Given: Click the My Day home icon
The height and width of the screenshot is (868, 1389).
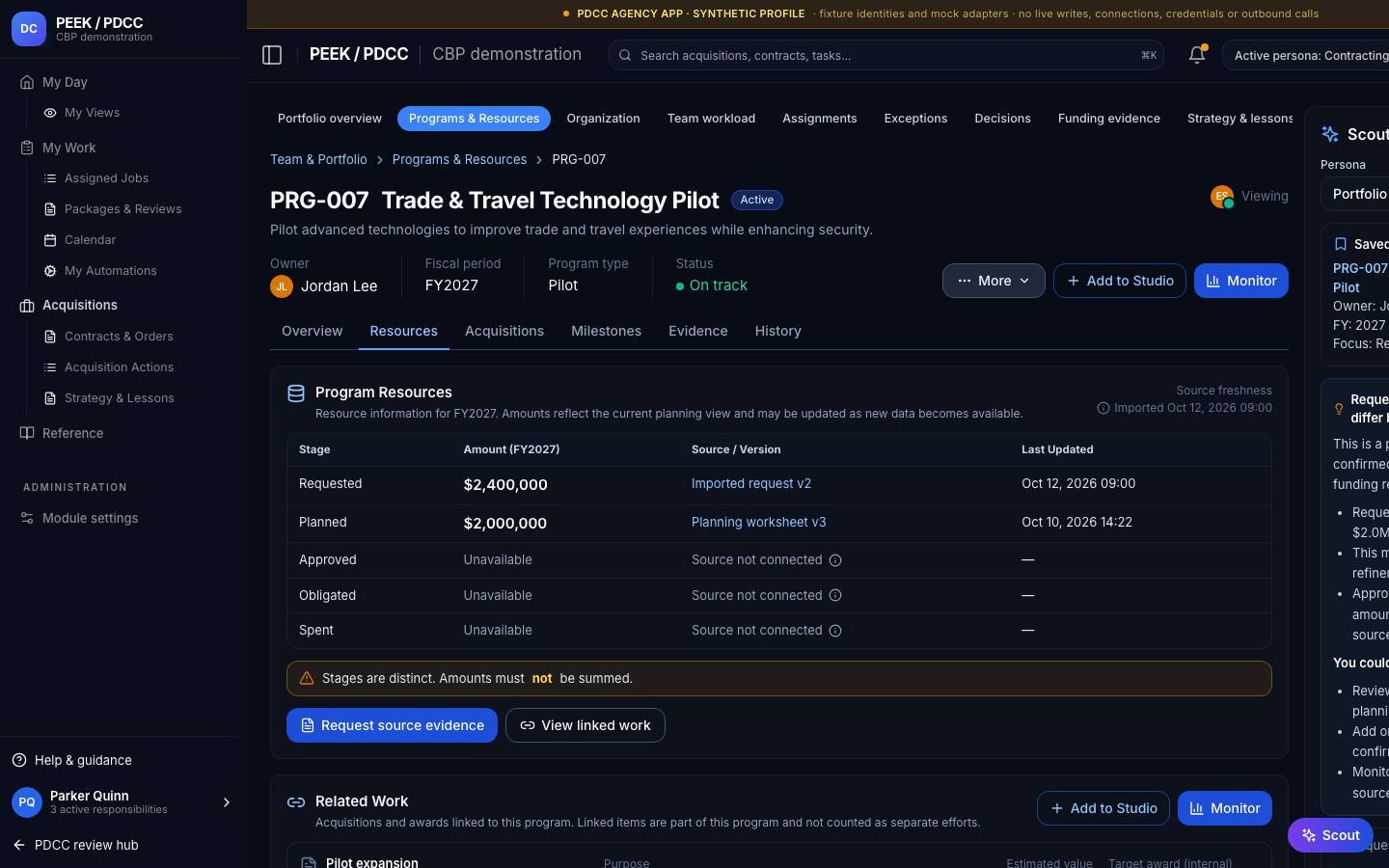Looking at the screenshot, I should click(x=27, y=82).
